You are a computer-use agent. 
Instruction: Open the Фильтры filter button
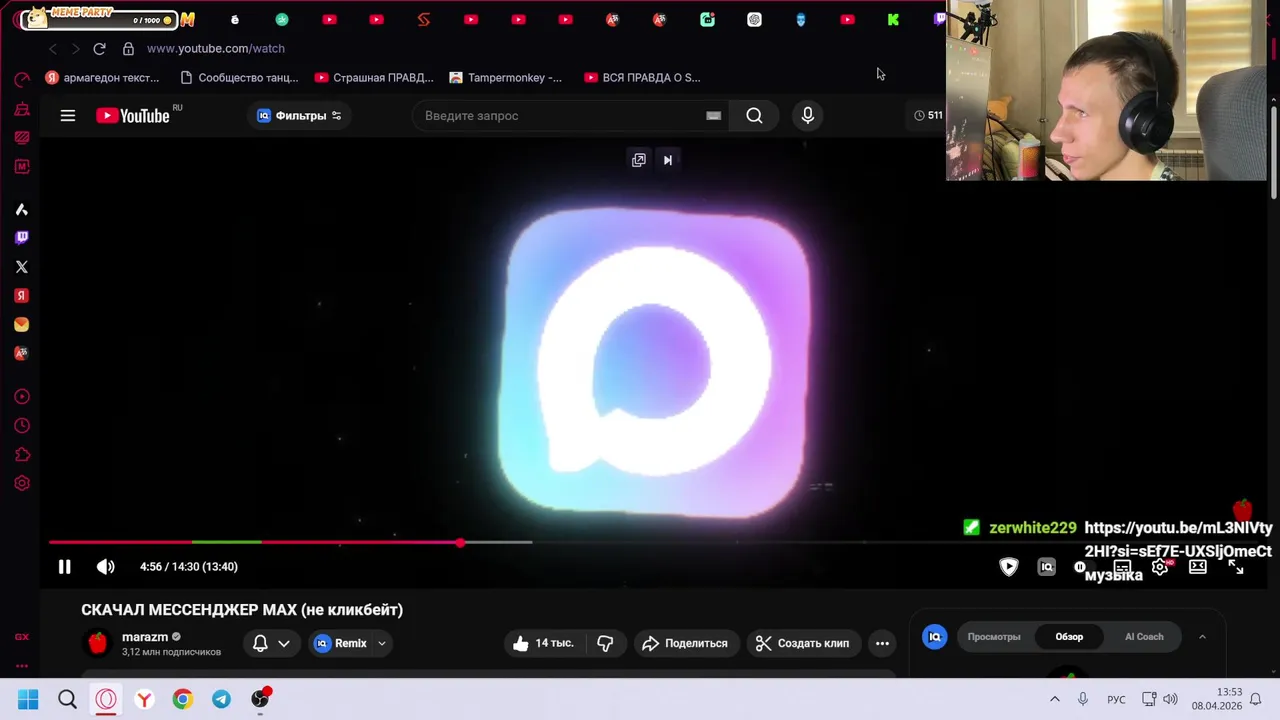[x=299, y=116]
